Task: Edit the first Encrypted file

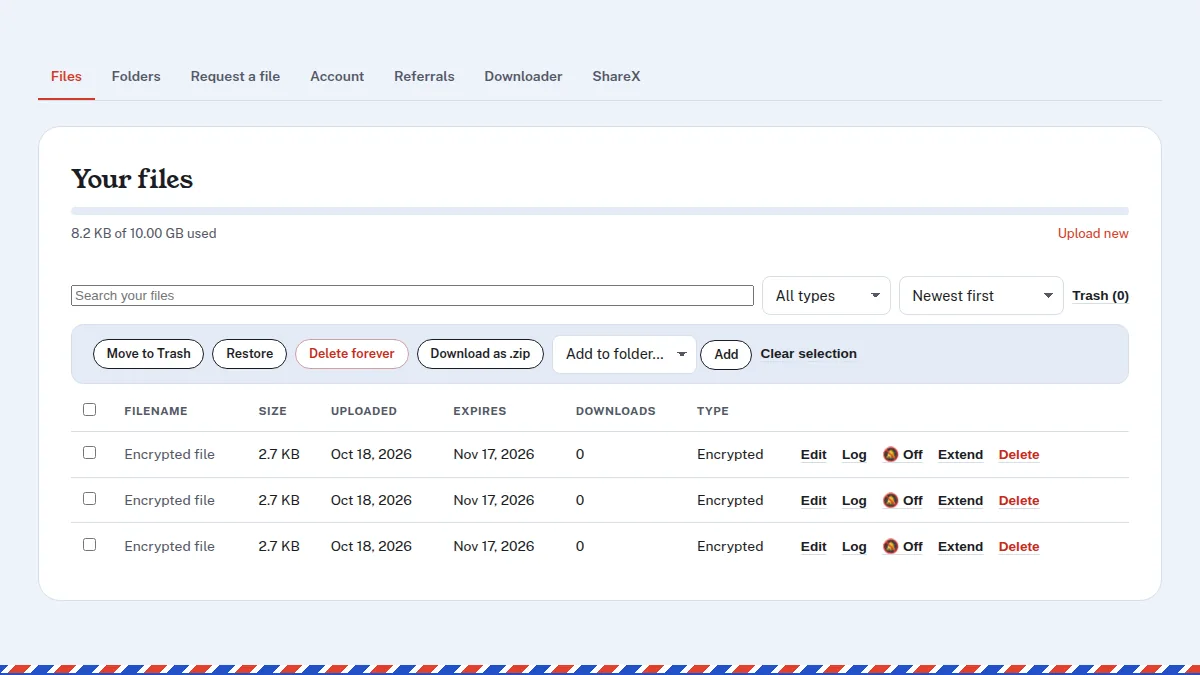Action: click(x=814, y=454)
